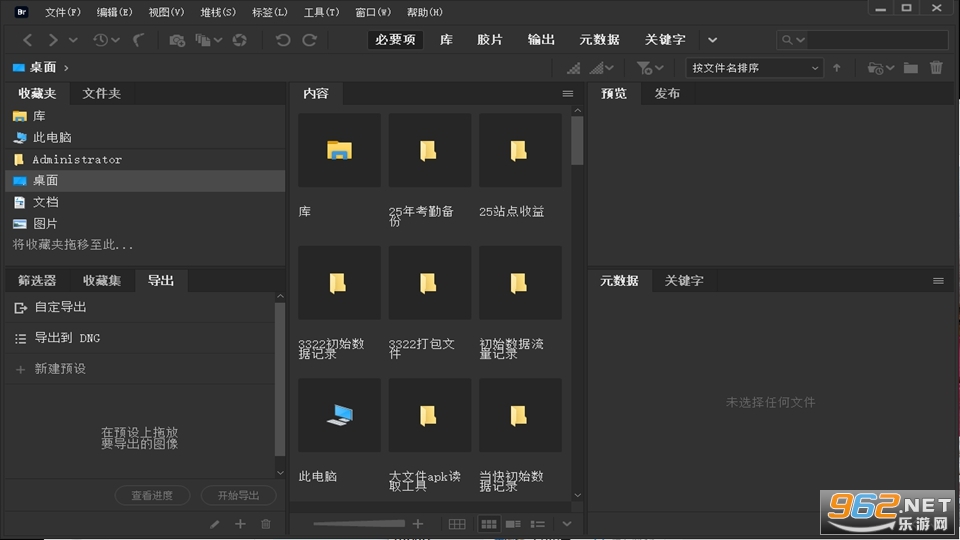The image size is (960, 540).
Task: Click the edit preset pencil icon
Action: [214, 524]
